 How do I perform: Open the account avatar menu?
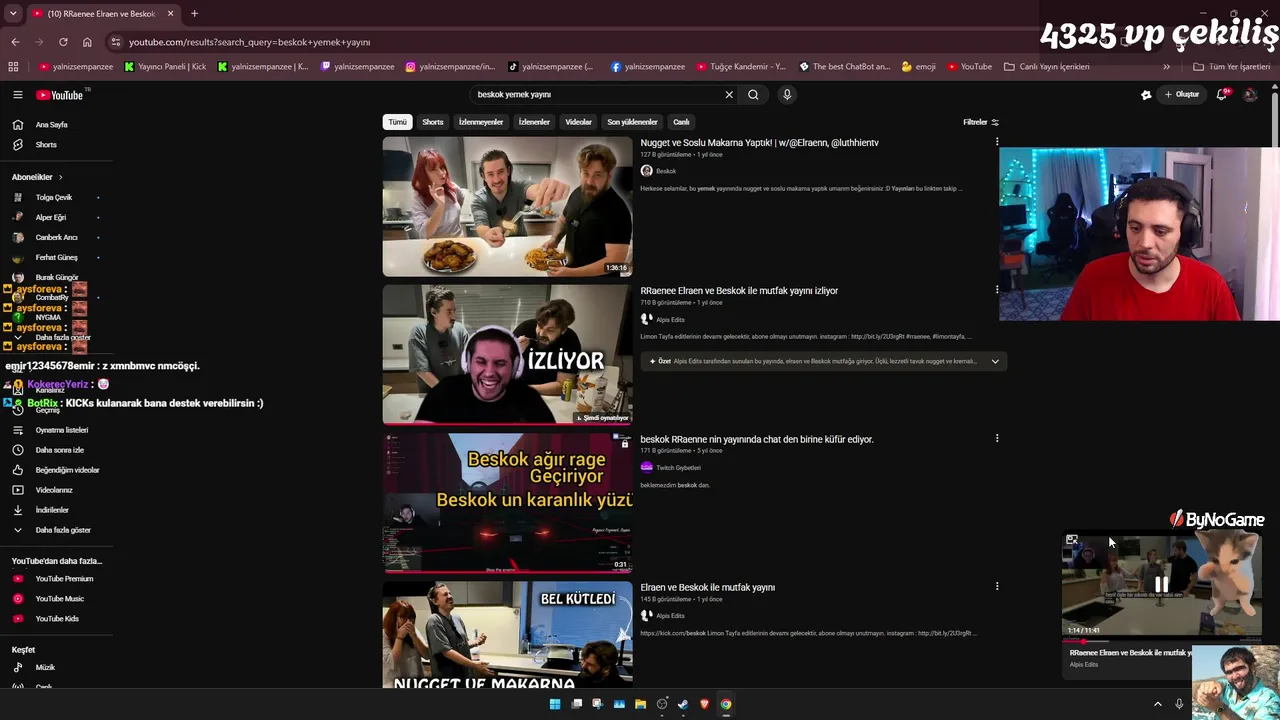1250,95
